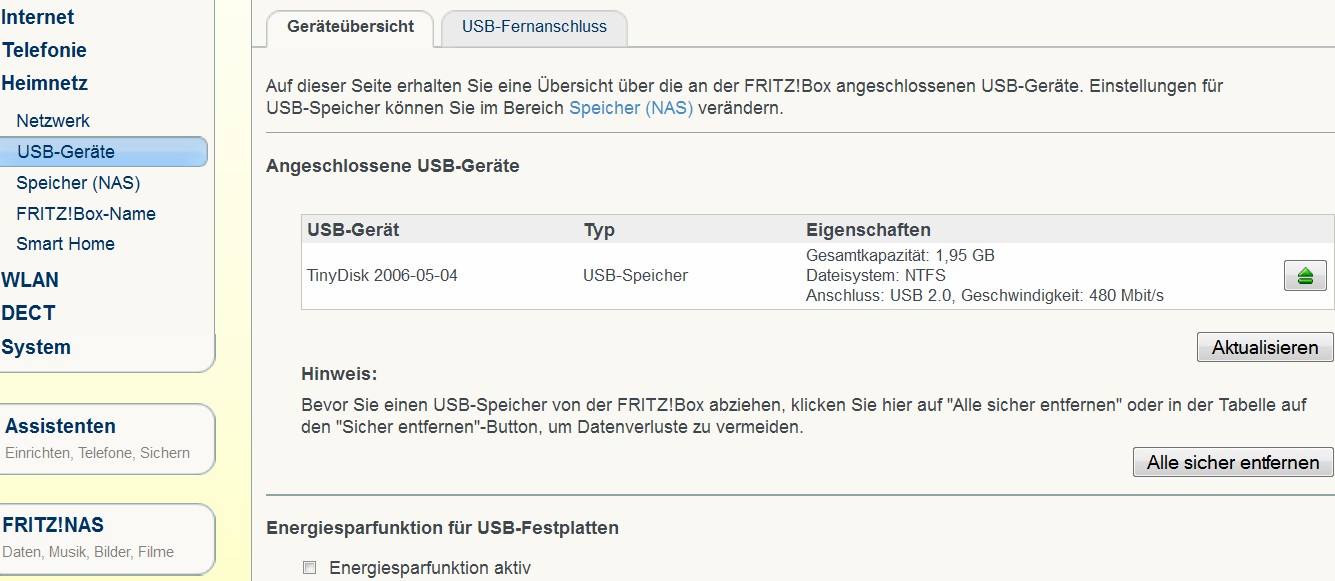Collapse the Heimnetz menu section
1335x581 pixels.
[x=45, y=83]
